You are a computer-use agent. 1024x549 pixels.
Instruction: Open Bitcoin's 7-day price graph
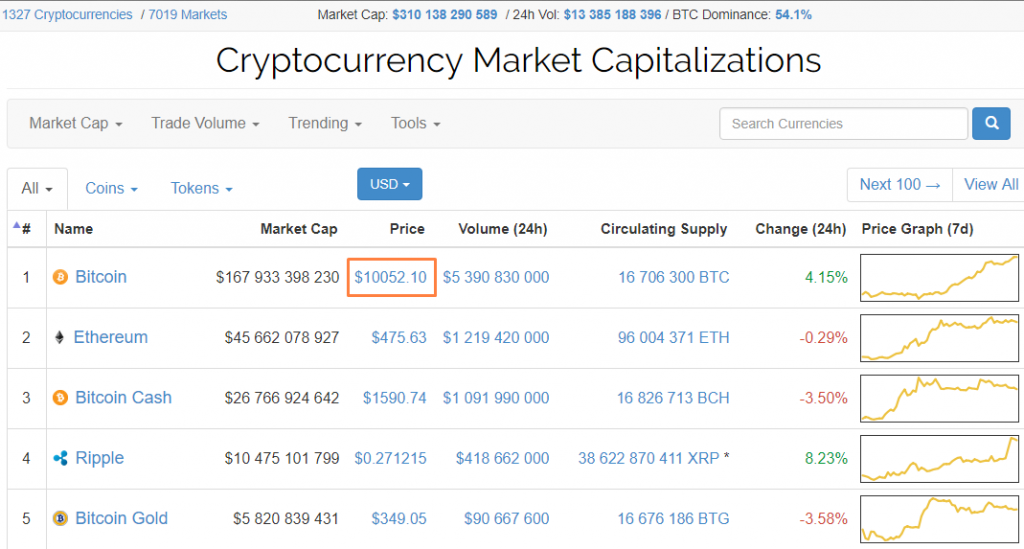click(939, 277)
